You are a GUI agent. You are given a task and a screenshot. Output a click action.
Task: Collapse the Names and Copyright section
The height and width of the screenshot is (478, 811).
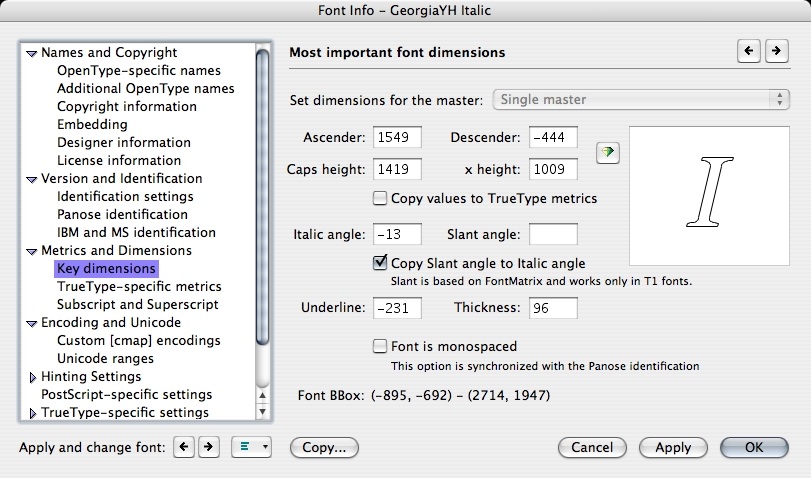[x=32, y=53]
